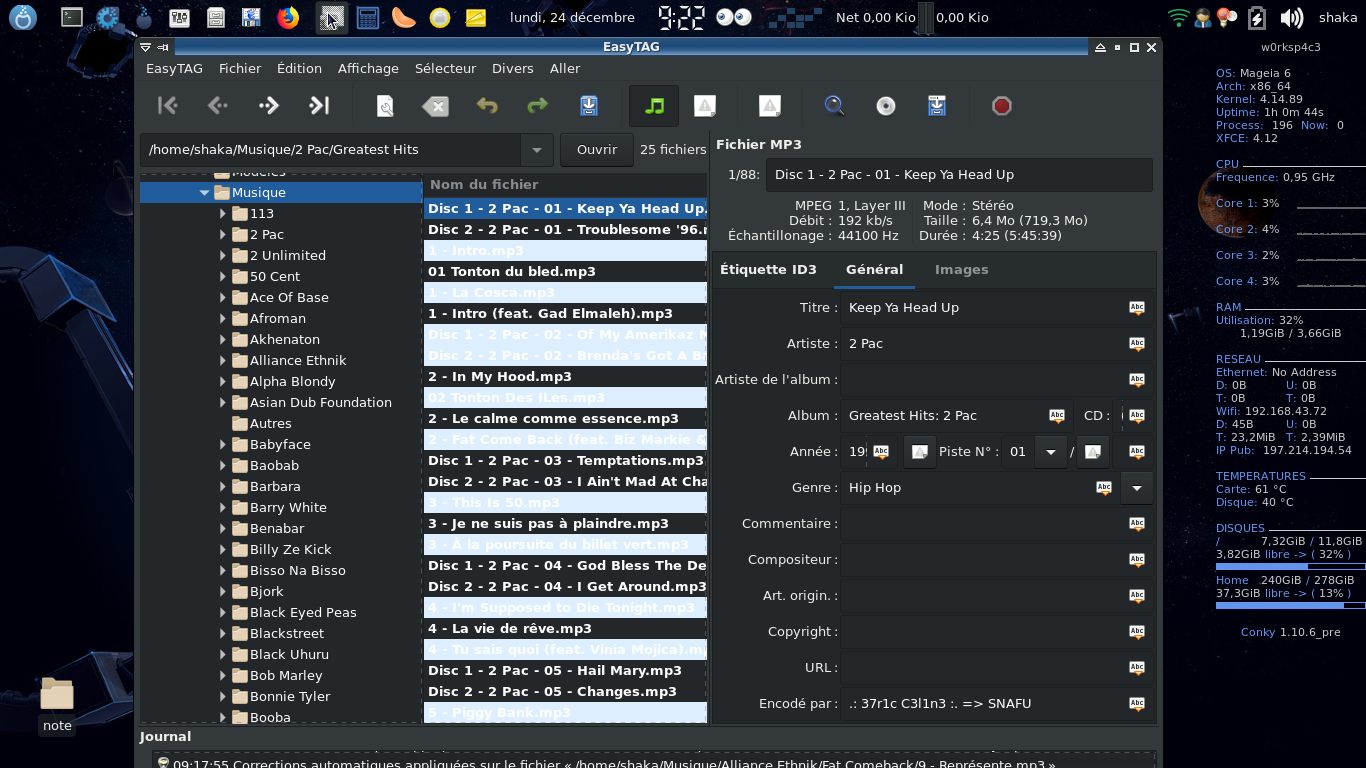1366x768 pixels.
Task: Click the shaka user label in the panel
Action: coord(1338,17)
